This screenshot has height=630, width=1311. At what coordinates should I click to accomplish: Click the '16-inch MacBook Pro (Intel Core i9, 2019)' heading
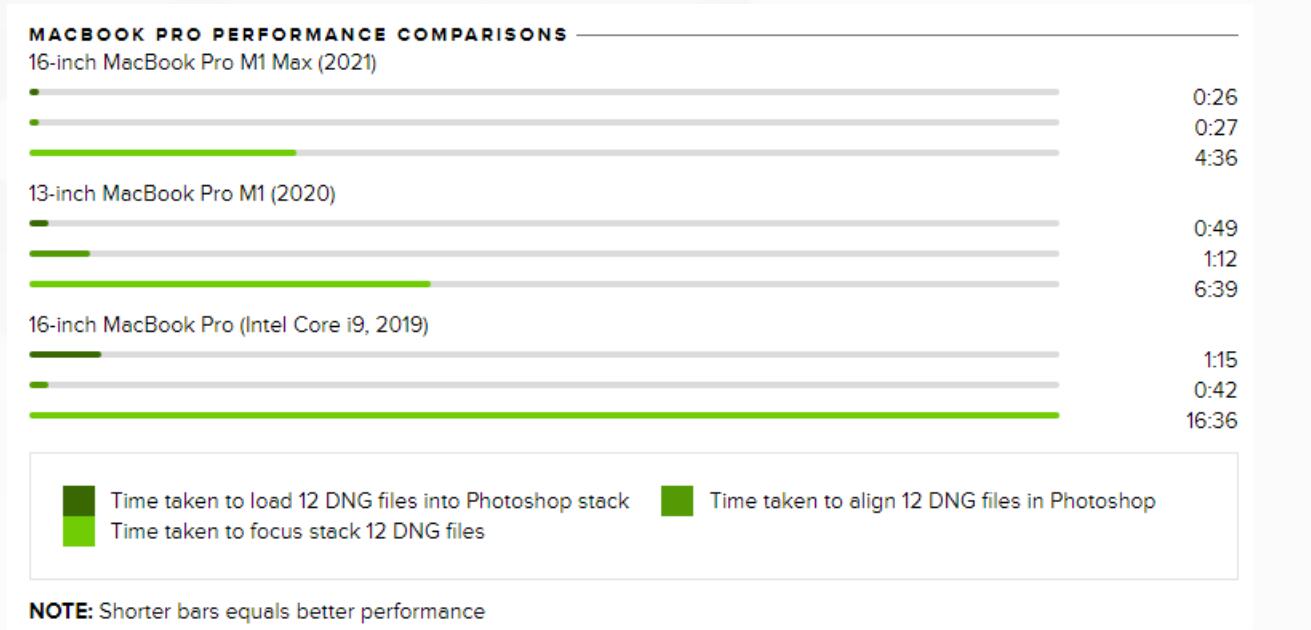(229, 325)
